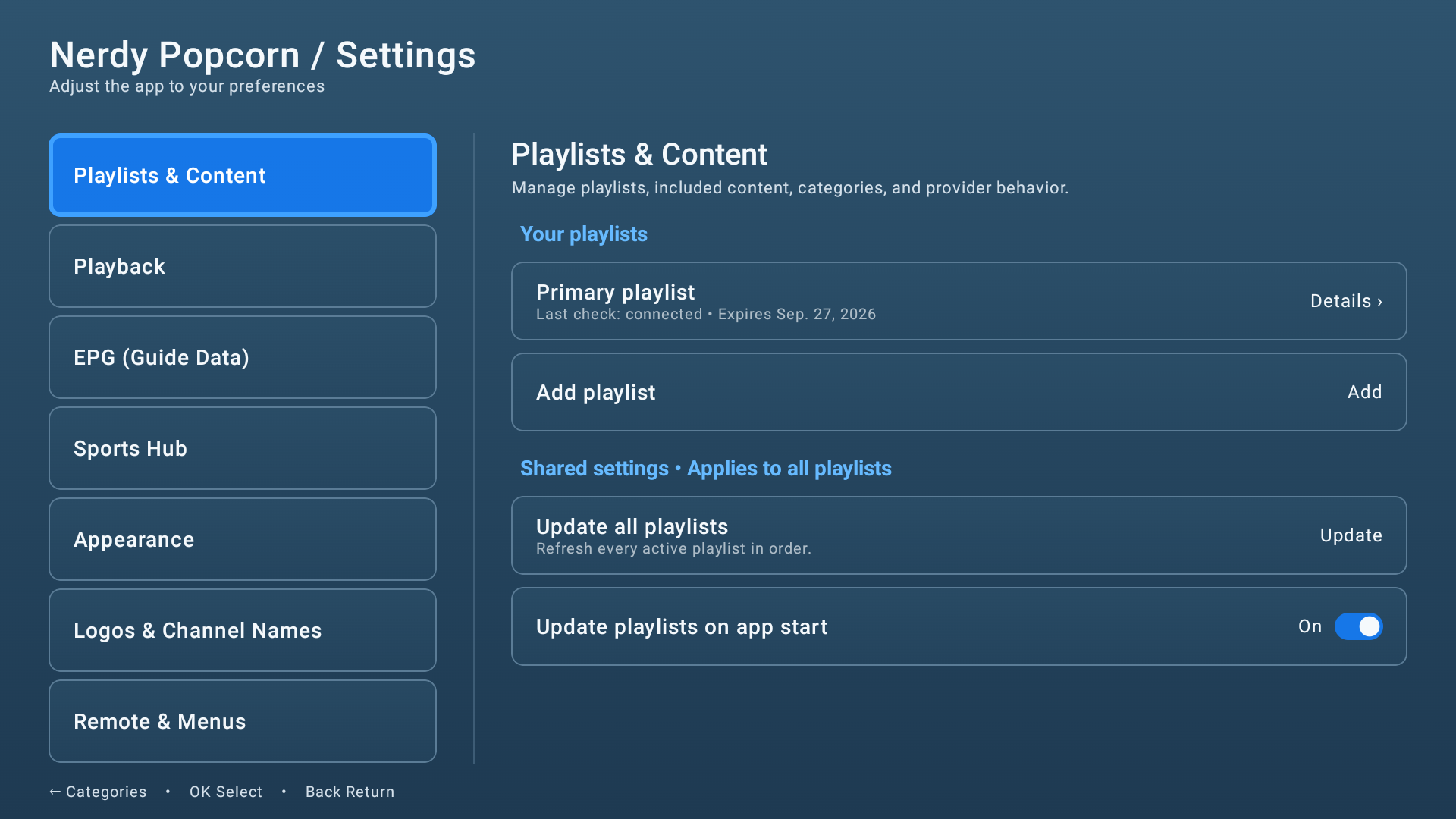Open Logos & Channel Names settings
The height and width of the screenshot is (819, 1456).
point(243,630)
